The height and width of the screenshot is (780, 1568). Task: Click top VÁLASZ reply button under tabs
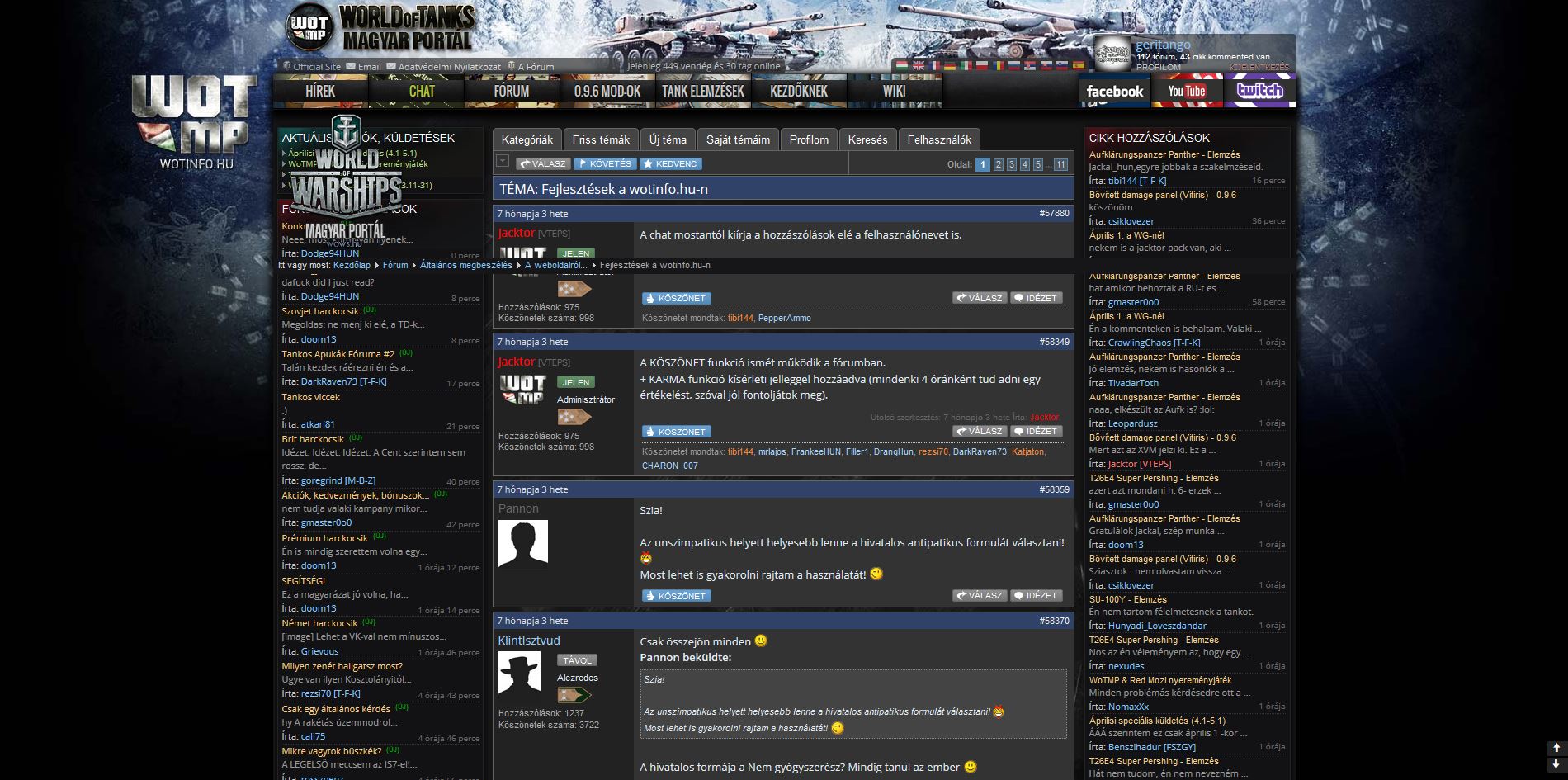543,163
